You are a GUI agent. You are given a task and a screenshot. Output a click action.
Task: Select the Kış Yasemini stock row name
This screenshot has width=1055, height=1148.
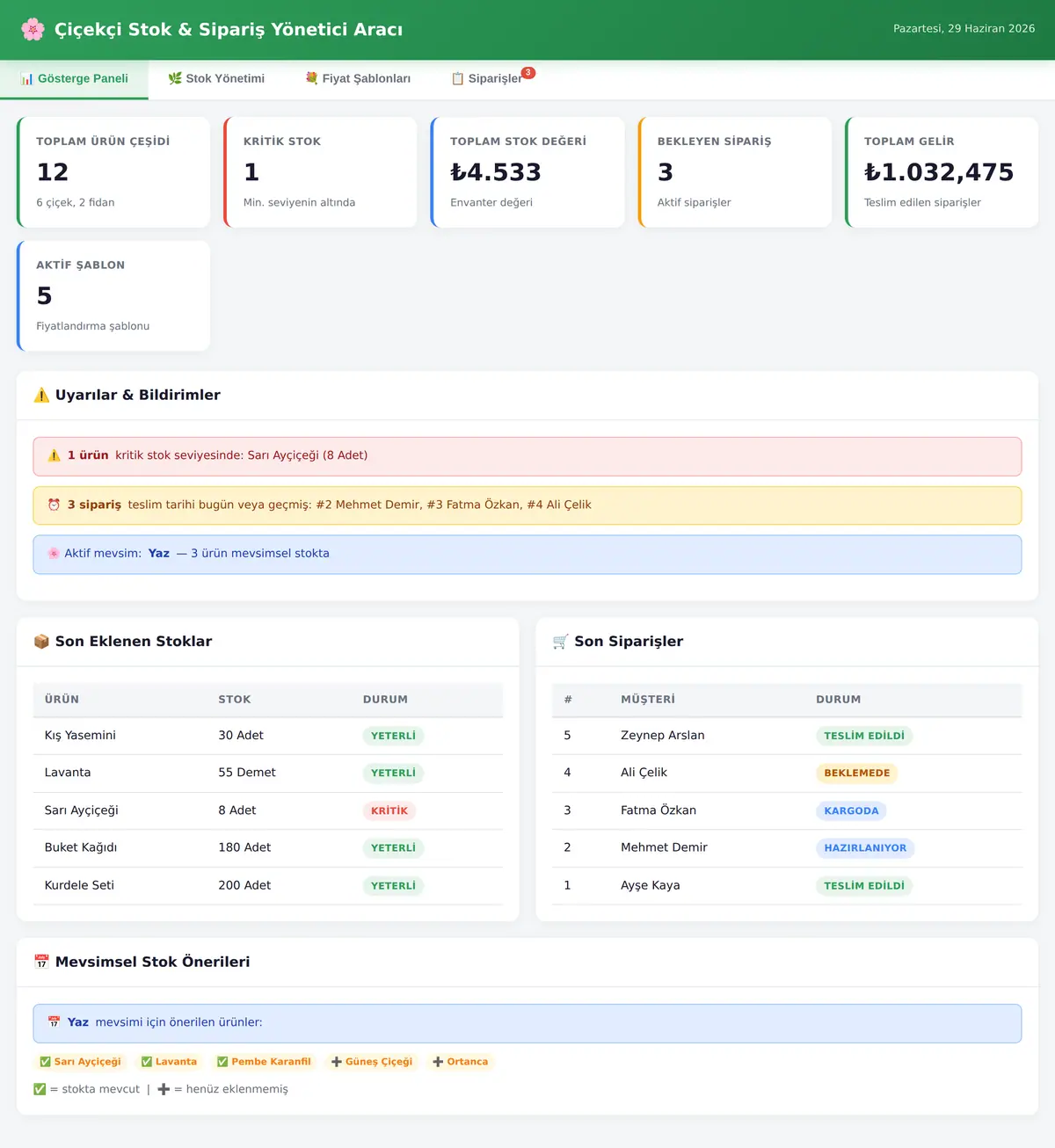pyautogui.click(x=80, y=736)
